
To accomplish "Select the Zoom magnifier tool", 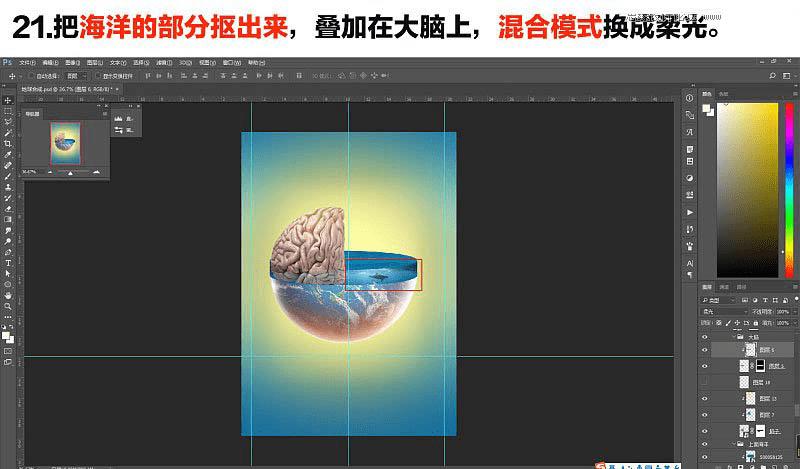I will (x=8, y=306).
